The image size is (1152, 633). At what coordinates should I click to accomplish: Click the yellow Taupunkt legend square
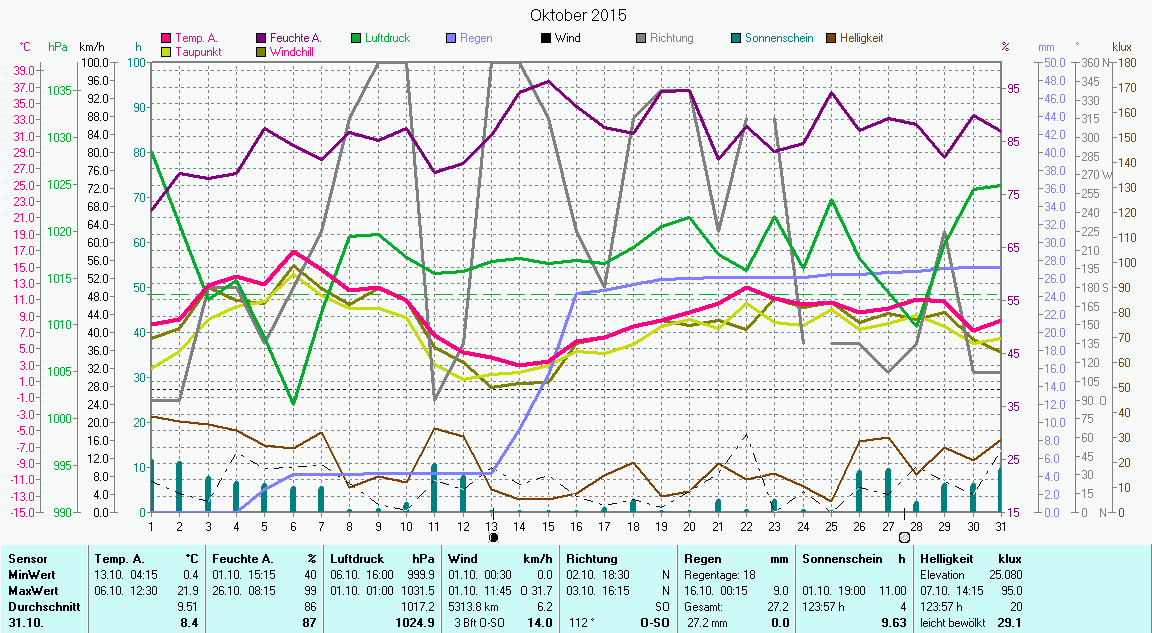(x=166, y=51)
